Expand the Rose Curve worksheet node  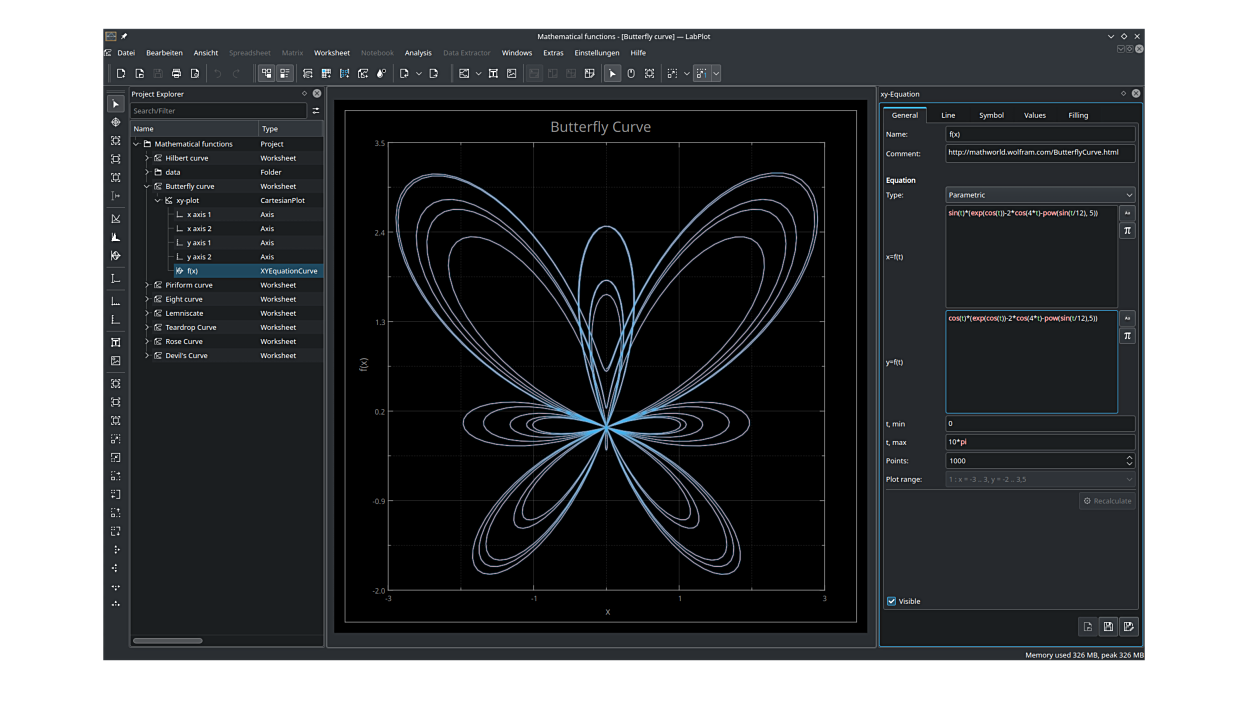[x=147, y=341]
